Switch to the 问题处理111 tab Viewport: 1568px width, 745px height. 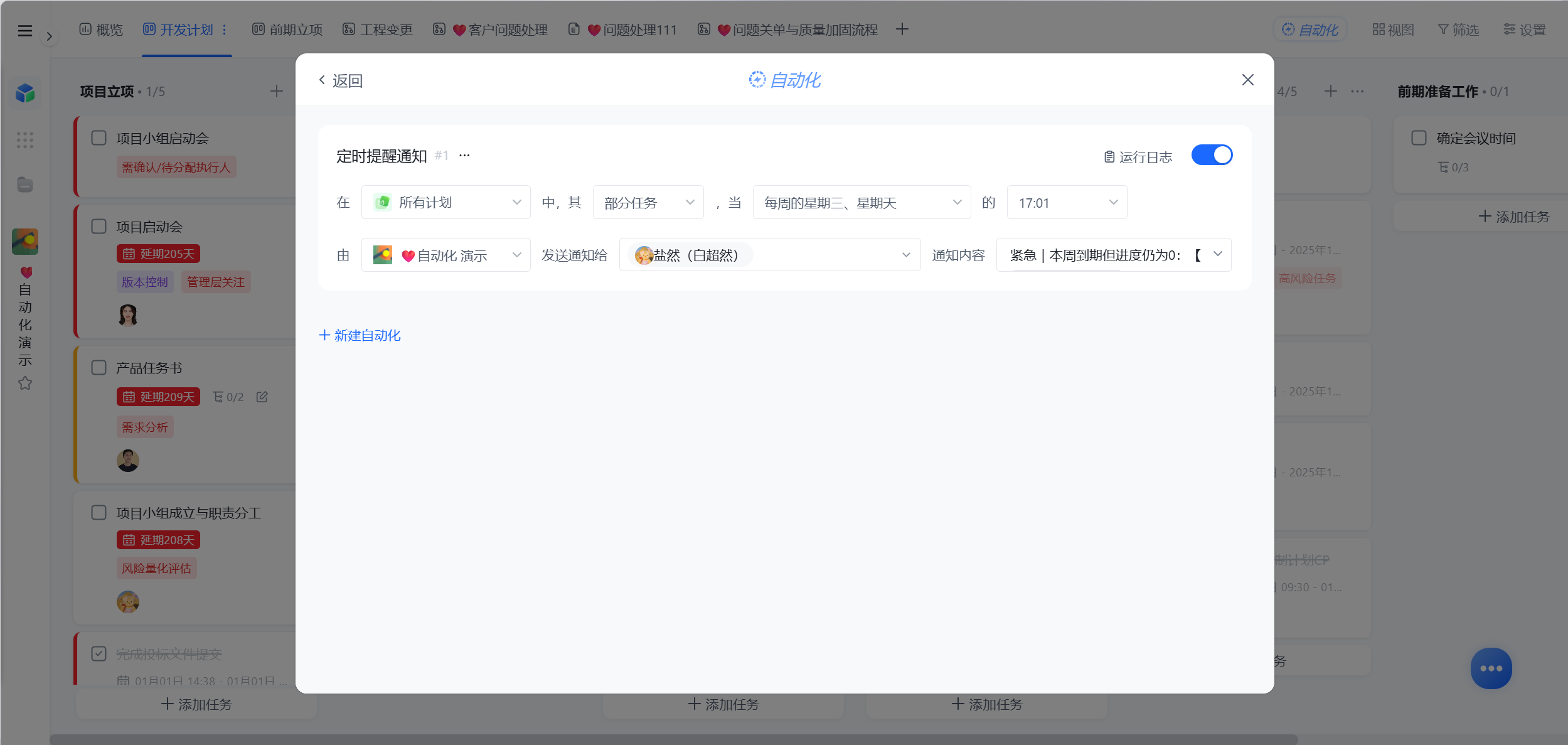click(622, 29)
